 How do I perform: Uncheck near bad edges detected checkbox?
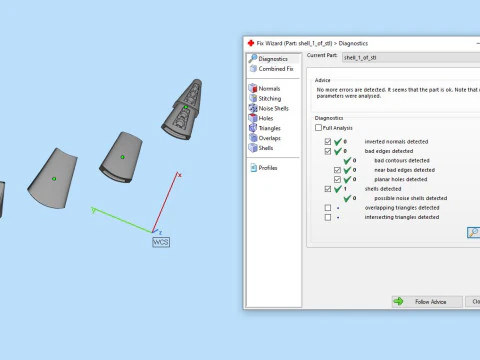pos(337,170)
